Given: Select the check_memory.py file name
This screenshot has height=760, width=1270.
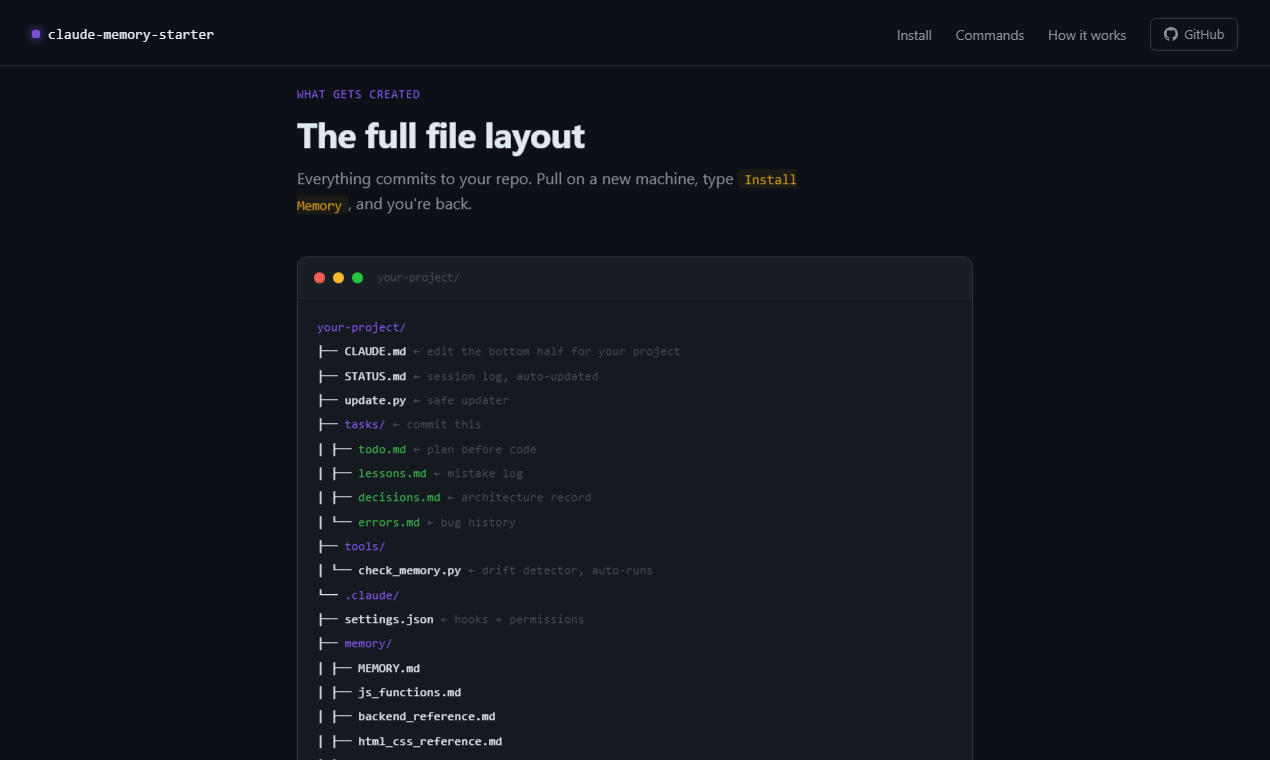Looking at the screenshot, I should 409,571.
